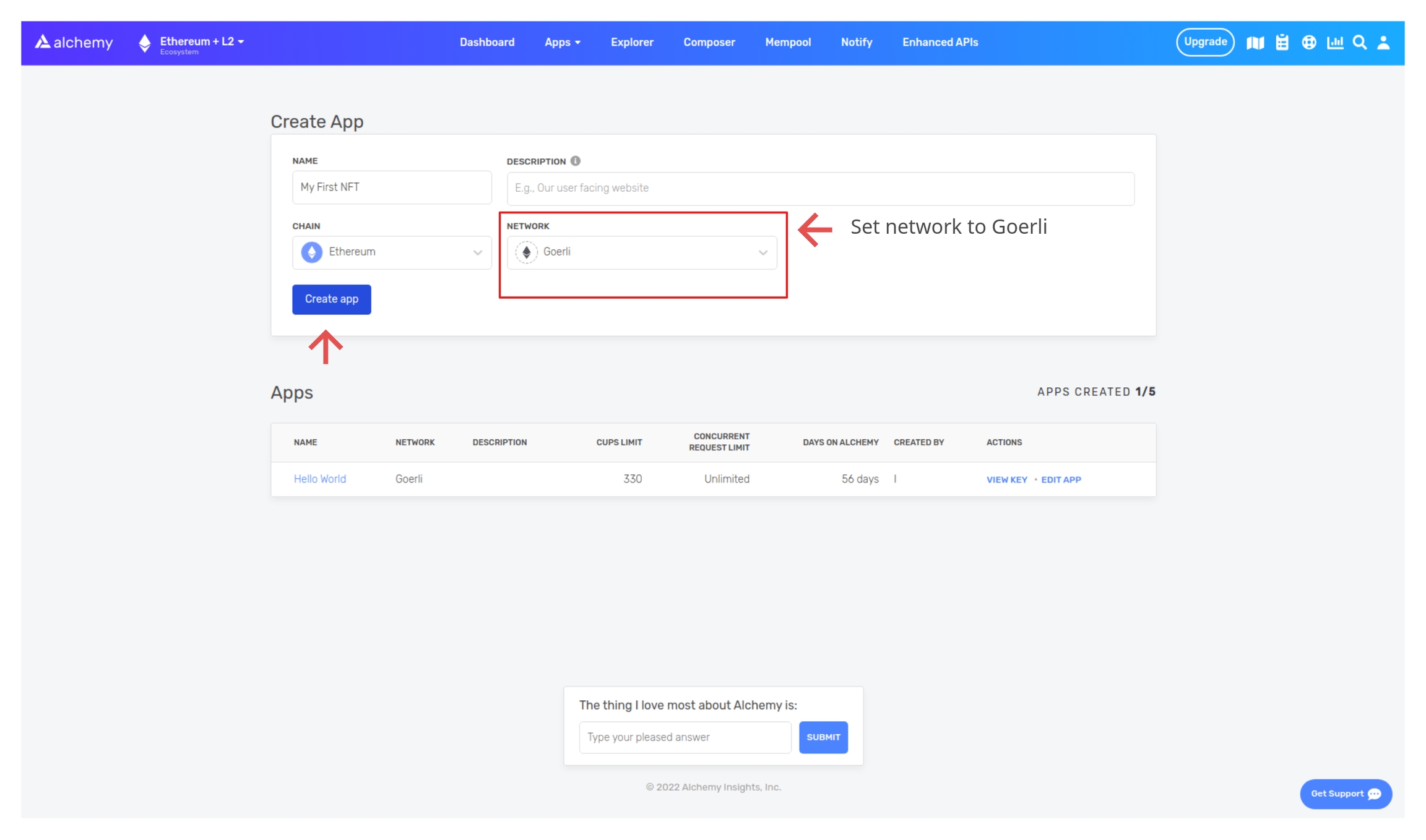
Task: Click the Upgrade button
Action: (x=1205, y=42)
